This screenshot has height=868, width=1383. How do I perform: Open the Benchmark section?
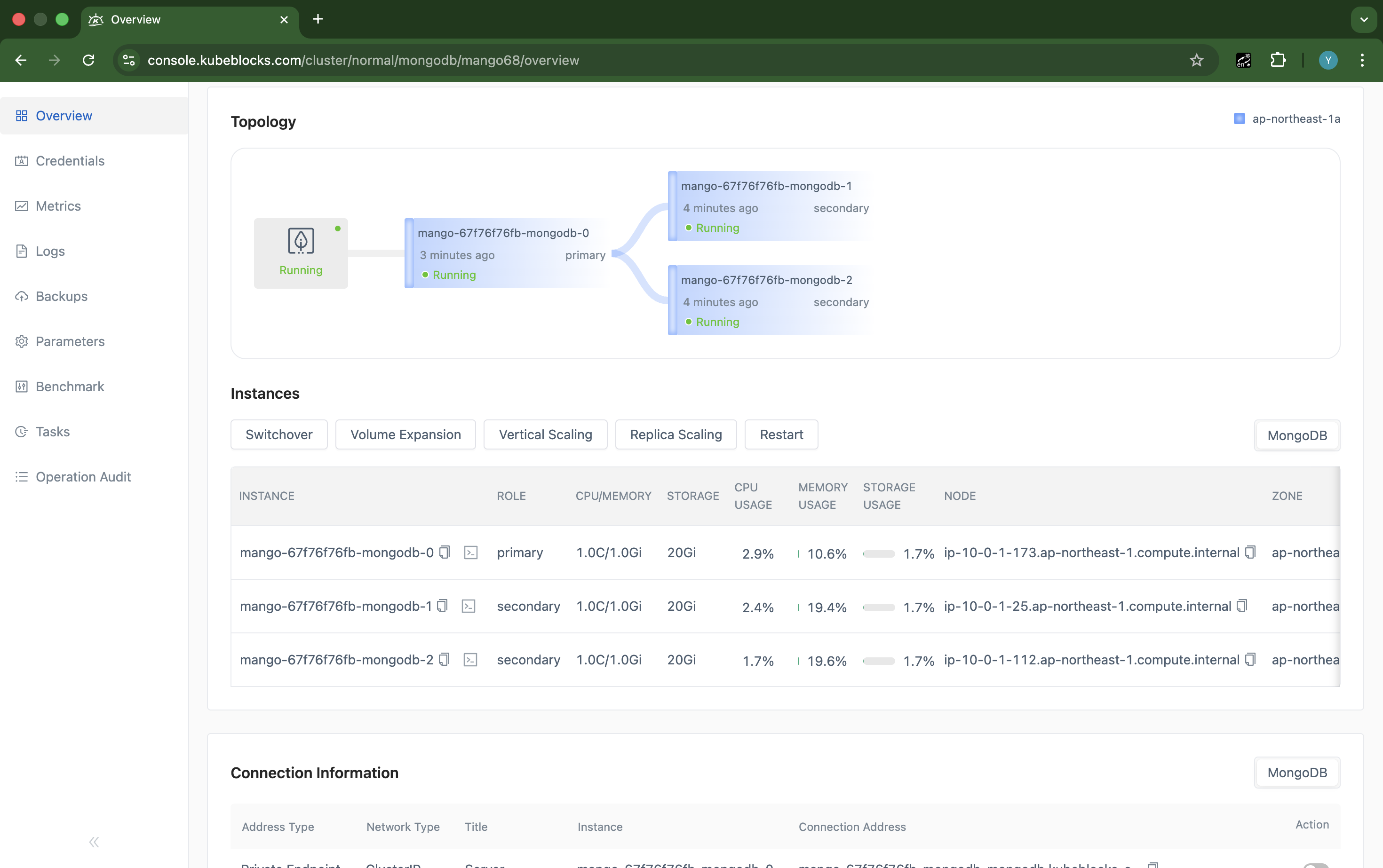coord(70,387)
